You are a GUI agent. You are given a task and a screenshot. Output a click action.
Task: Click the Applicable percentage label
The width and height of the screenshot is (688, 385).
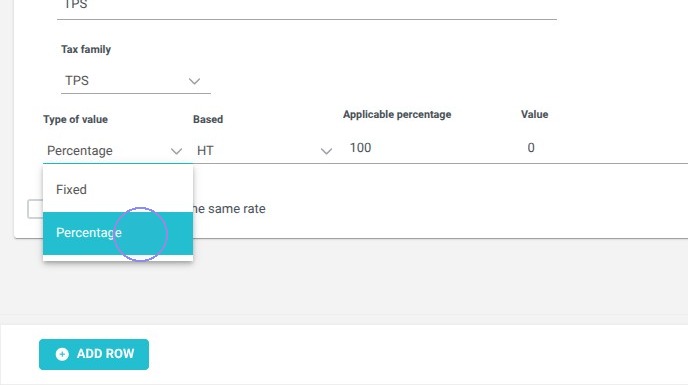[x=397, y=115]
